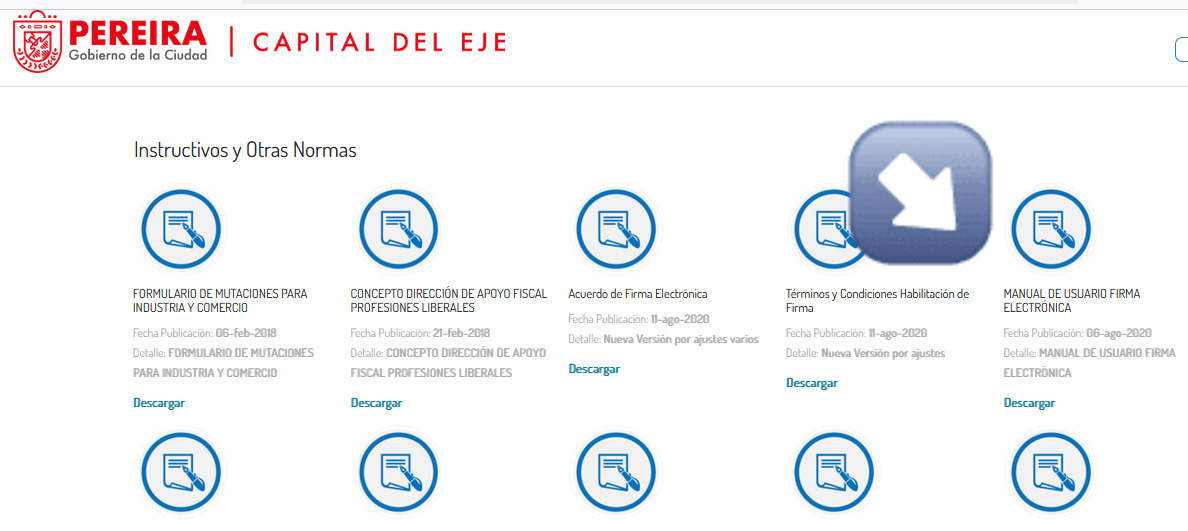Click 11-ago-2020 date under Términos y Condiciones

(898, 333)
